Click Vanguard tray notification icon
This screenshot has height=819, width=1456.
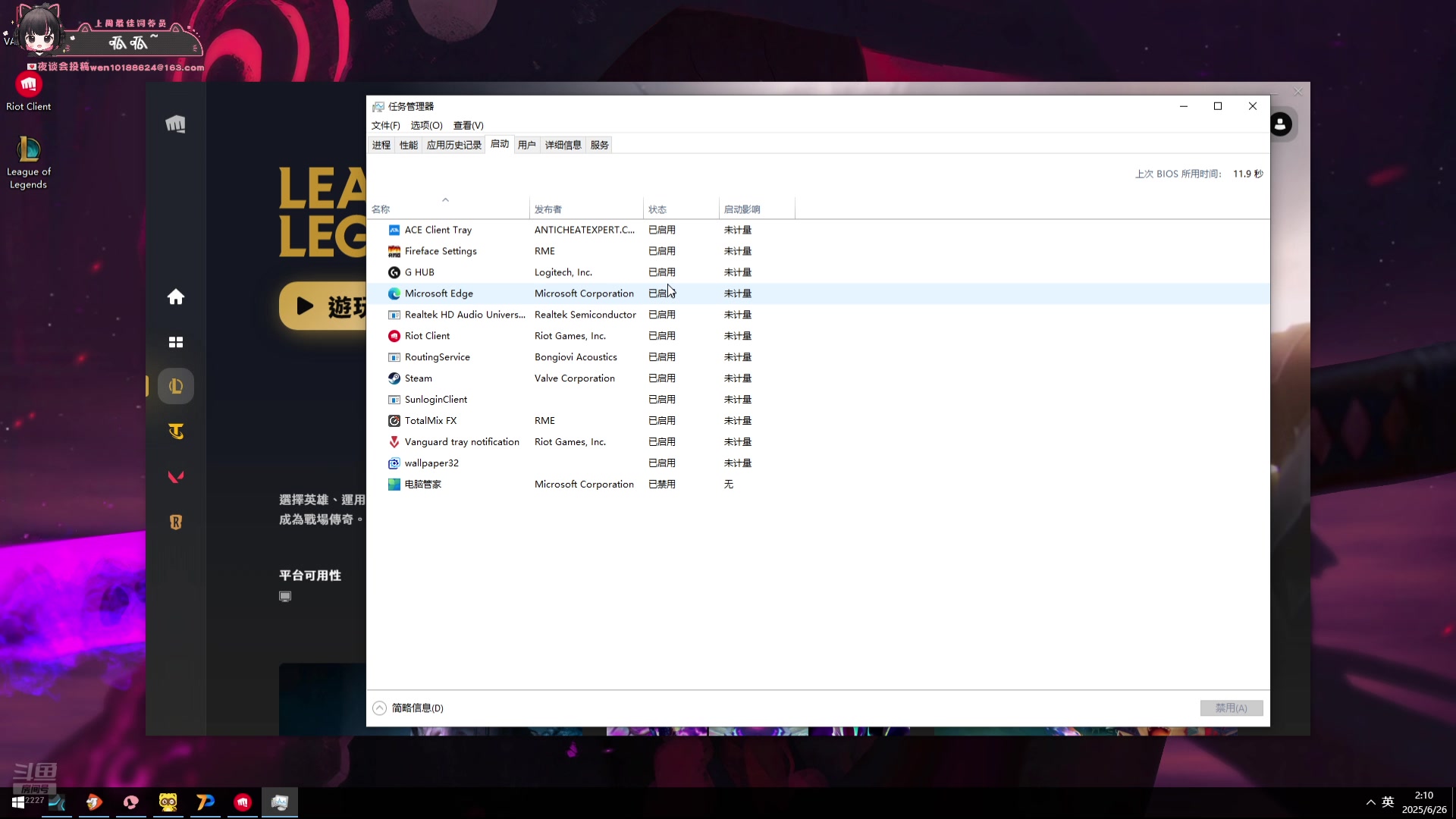click(394, 442)
